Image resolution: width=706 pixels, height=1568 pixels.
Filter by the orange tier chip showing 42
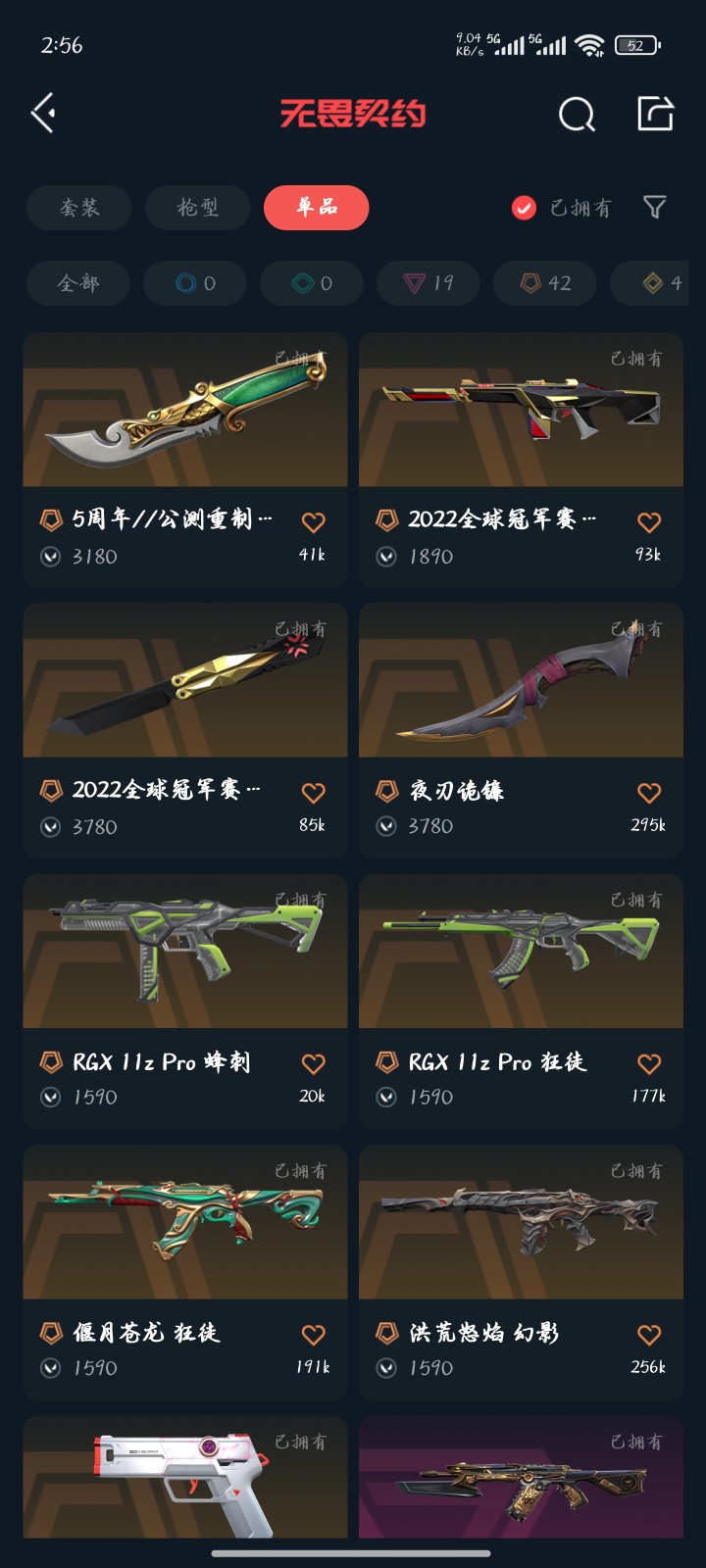(545, 283)
